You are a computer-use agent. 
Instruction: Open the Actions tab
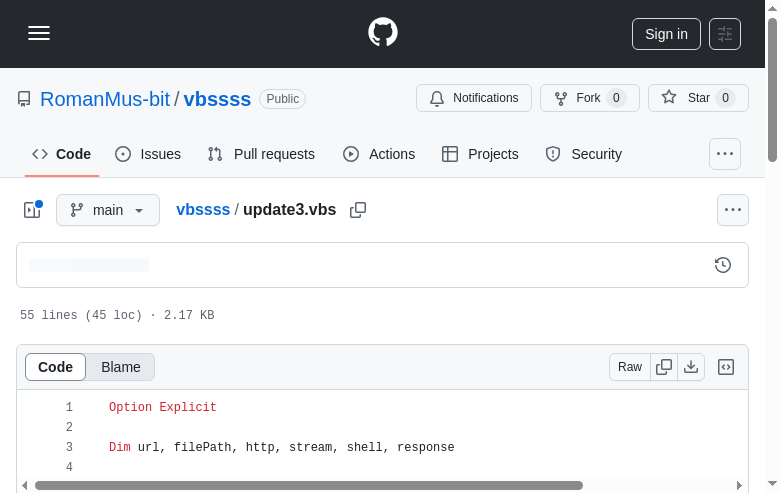[379, 154]
